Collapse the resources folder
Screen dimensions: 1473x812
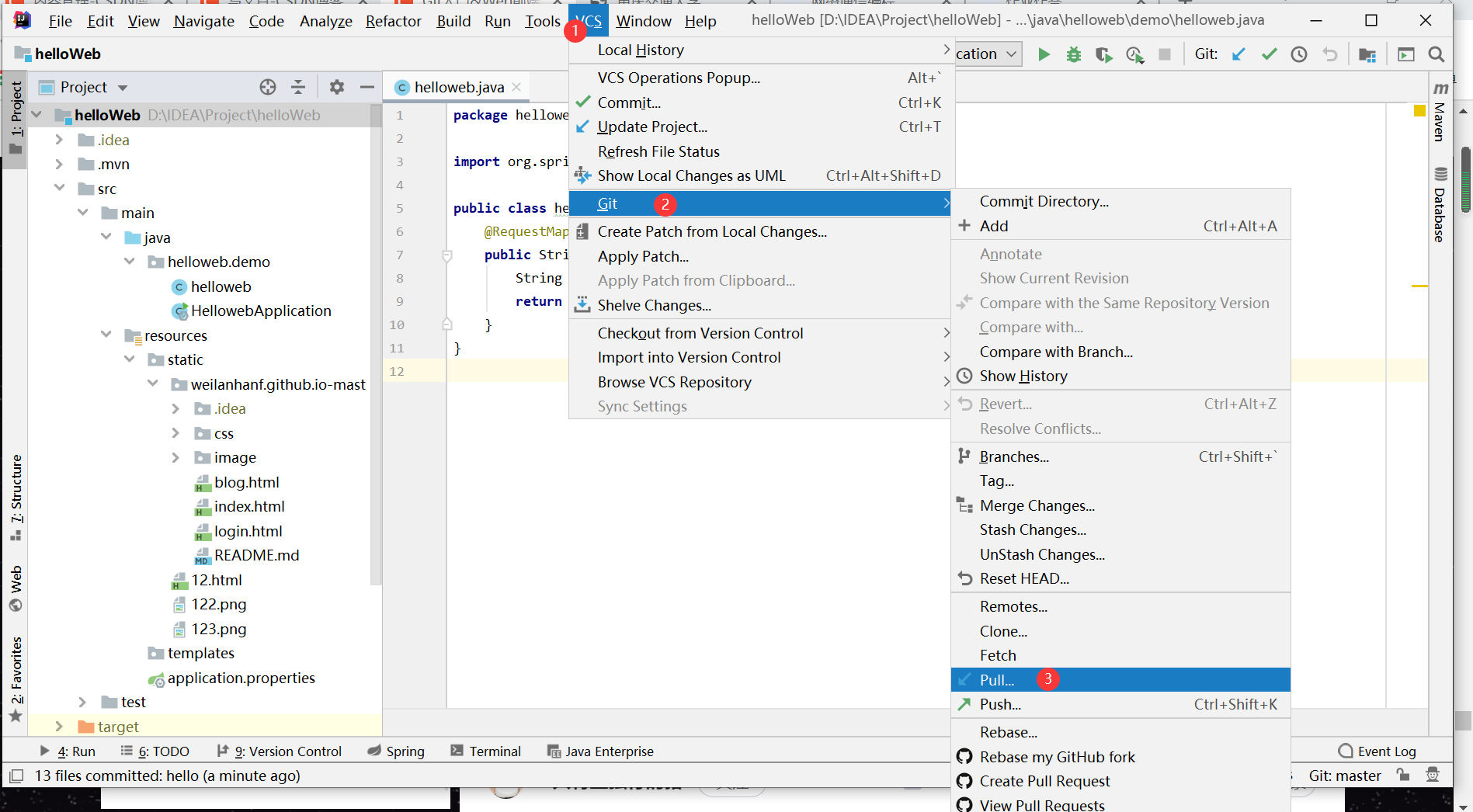(x=106, y=335)
